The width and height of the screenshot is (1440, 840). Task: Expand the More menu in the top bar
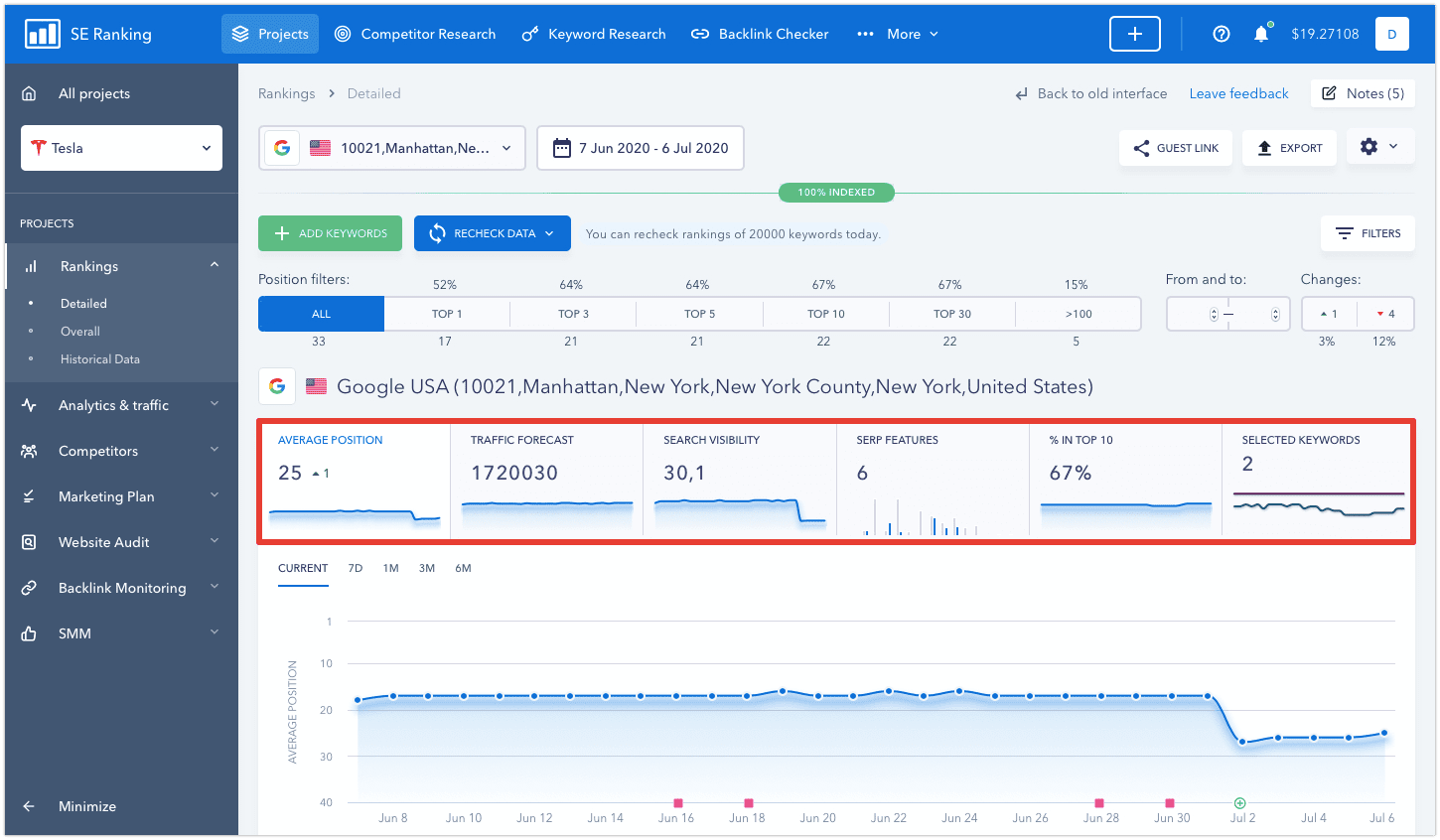[898, 34]
